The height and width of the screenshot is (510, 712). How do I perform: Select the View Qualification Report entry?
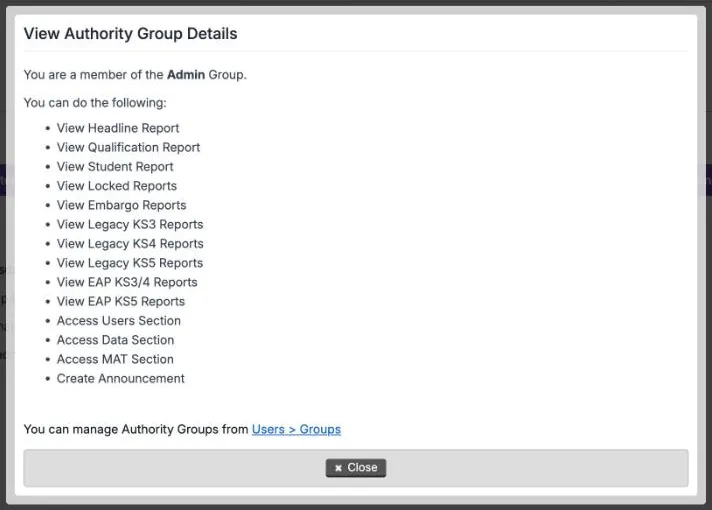coord(128,147)
